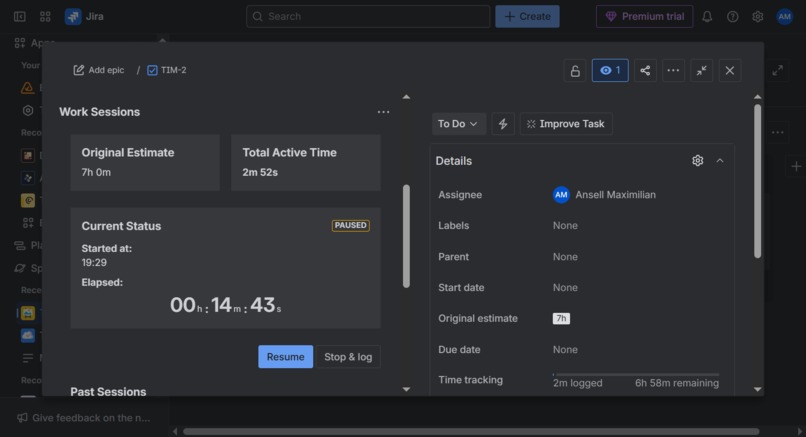Open notifications bell icon
The height and width of the screenshot is (437, 806).
coord(707,16)
